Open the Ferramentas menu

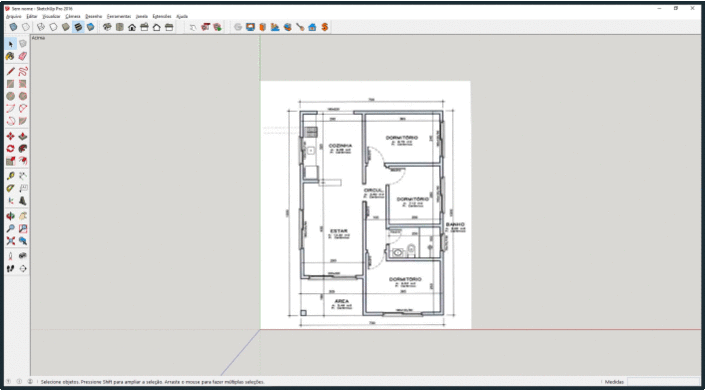pos(119,16)
